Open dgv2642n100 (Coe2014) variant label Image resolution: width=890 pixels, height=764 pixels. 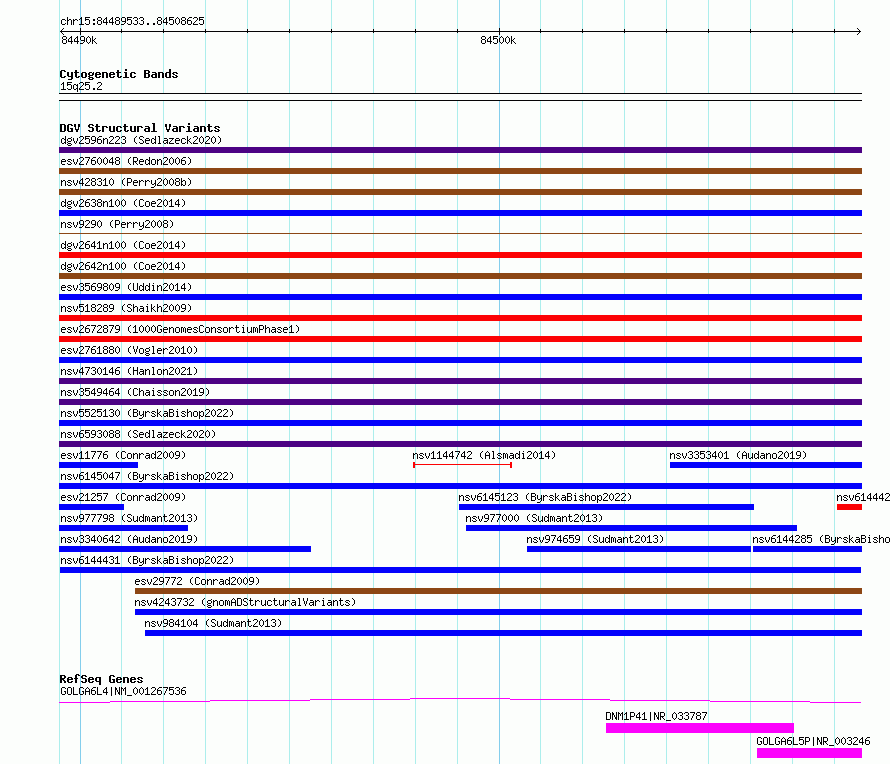coord(123,266)
